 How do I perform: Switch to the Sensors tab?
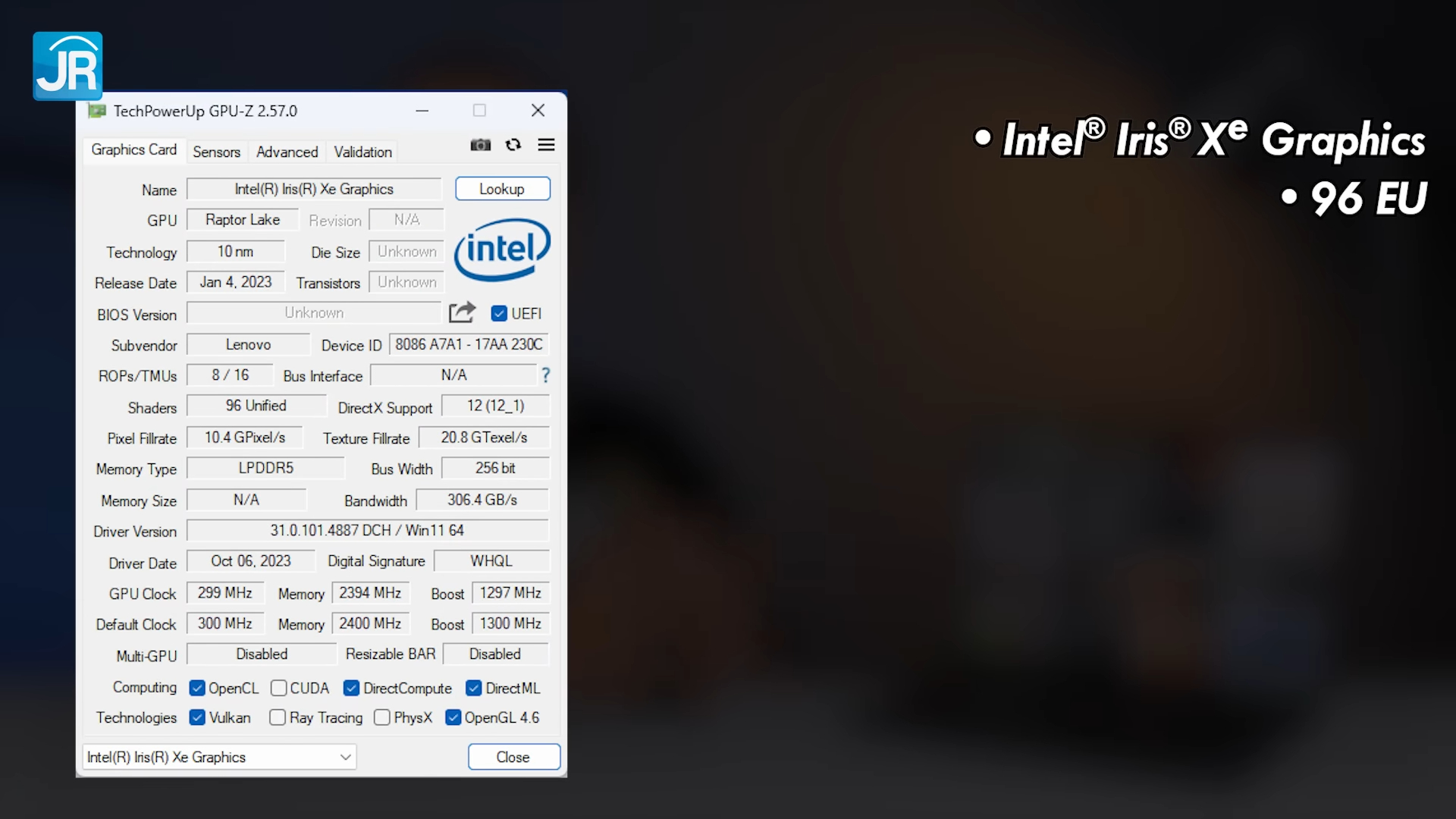(x=216, y=152)
